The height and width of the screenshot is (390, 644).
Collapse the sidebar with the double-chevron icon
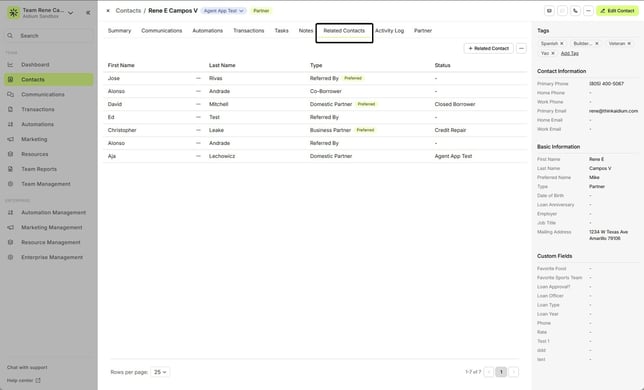pos(88,13)
